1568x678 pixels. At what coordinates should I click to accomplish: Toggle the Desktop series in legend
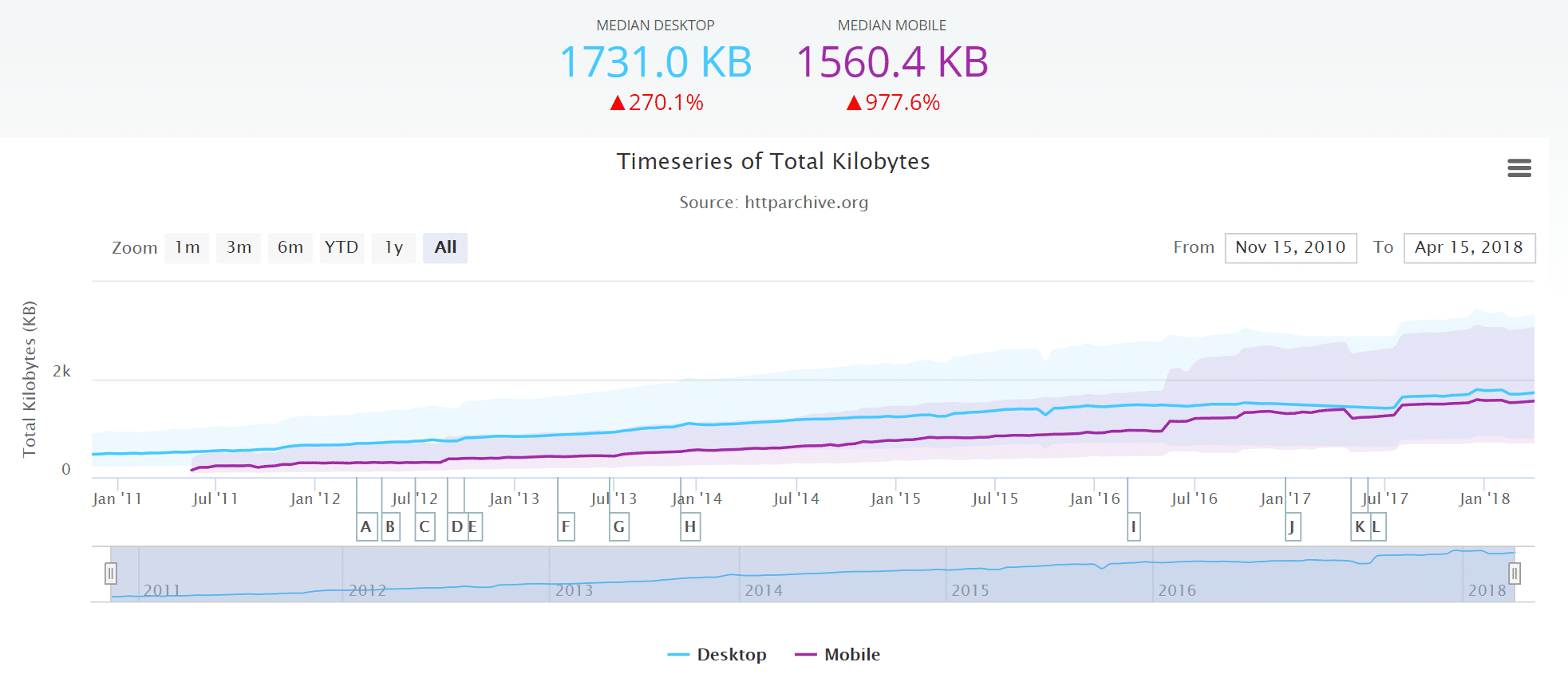coord(717,654)
